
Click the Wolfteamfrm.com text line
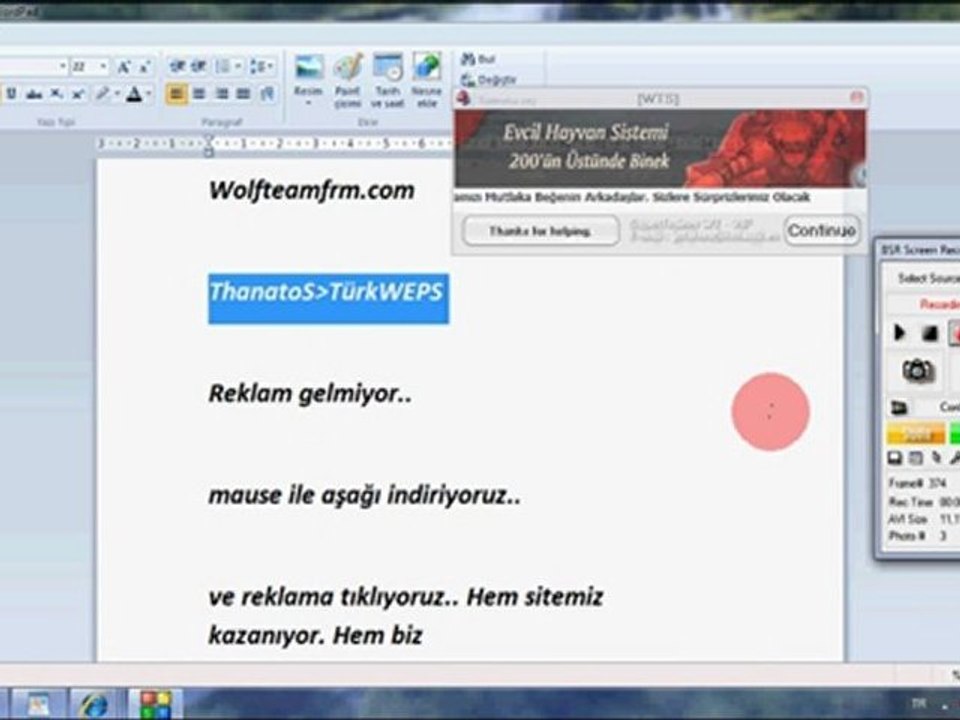point(312,190)
